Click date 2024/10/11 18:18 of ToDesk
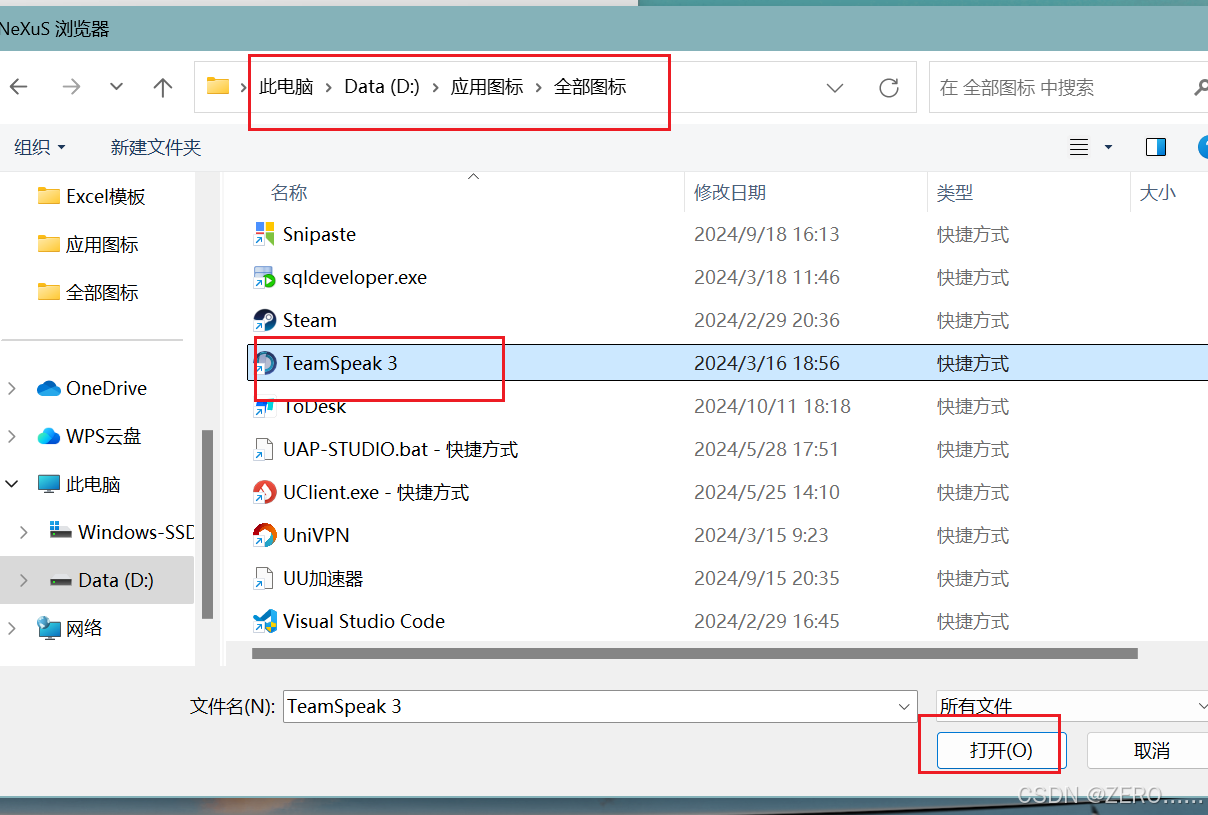The height and width of the screenshot is (815, 1208). (772, 407)
